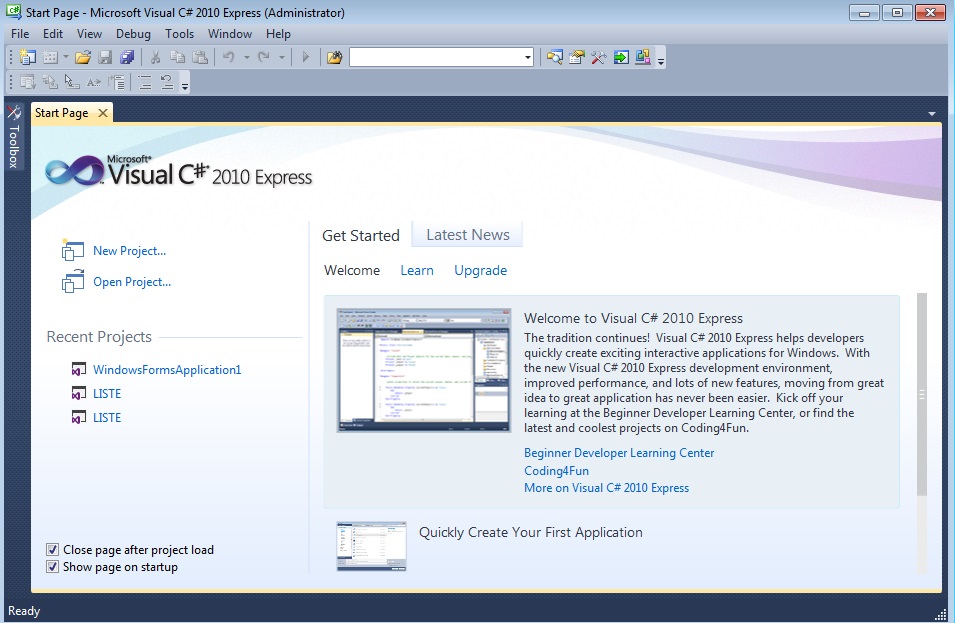Screen dimensions: 955x623
Task: Open the Beginner Developer Learning Center link
Action: [619, 452]
